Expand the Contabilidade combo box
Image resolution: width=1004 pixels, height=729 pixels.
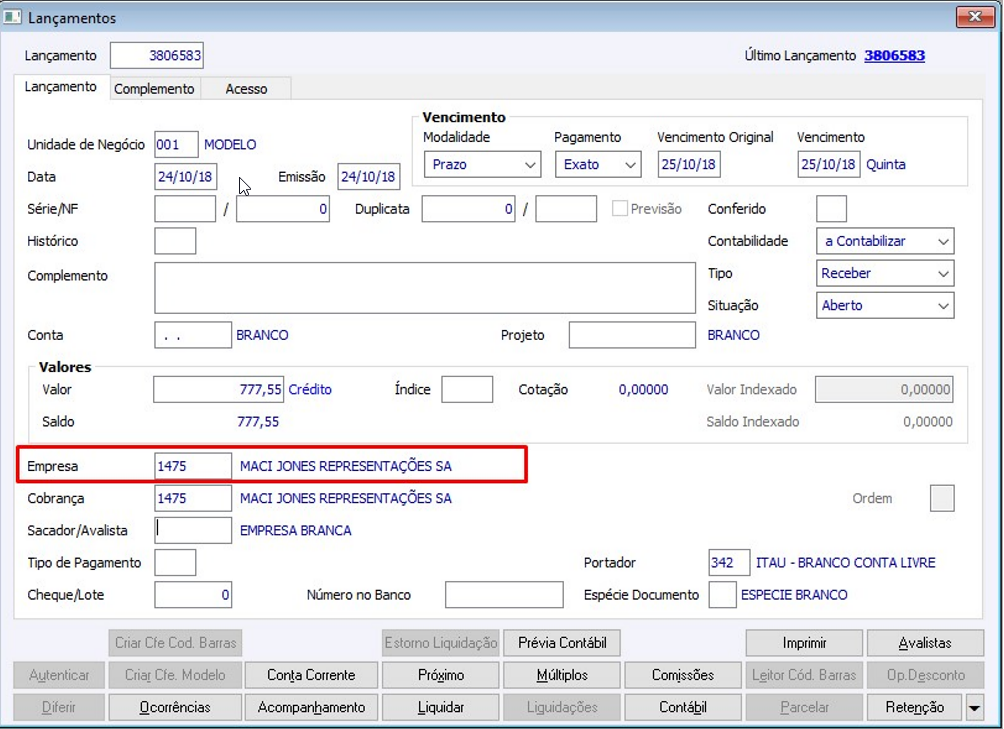tap(885, 241)
